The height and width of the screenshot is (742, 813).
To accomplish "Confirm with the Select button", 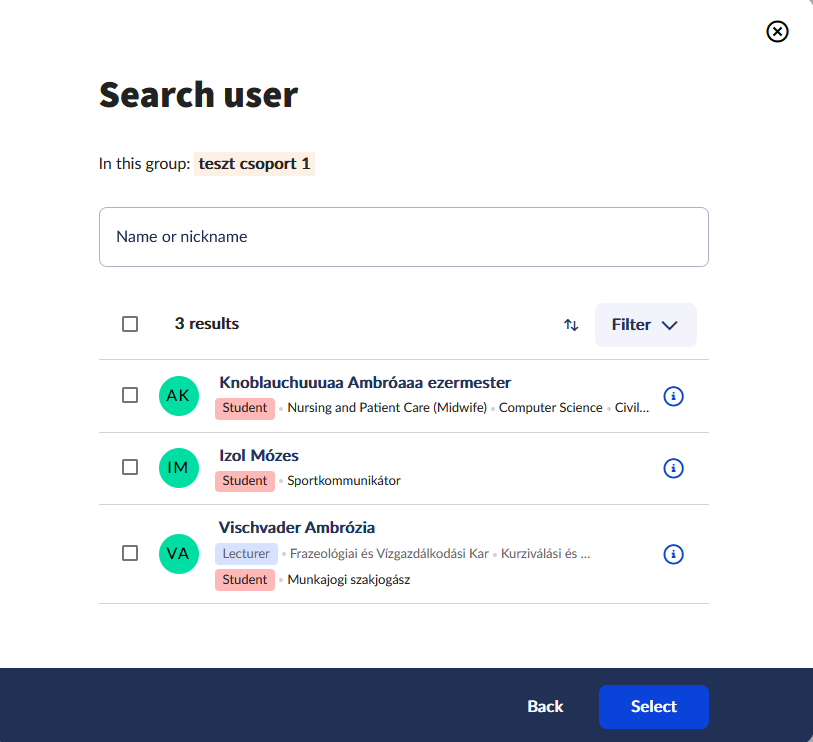I will click(653, 707).
